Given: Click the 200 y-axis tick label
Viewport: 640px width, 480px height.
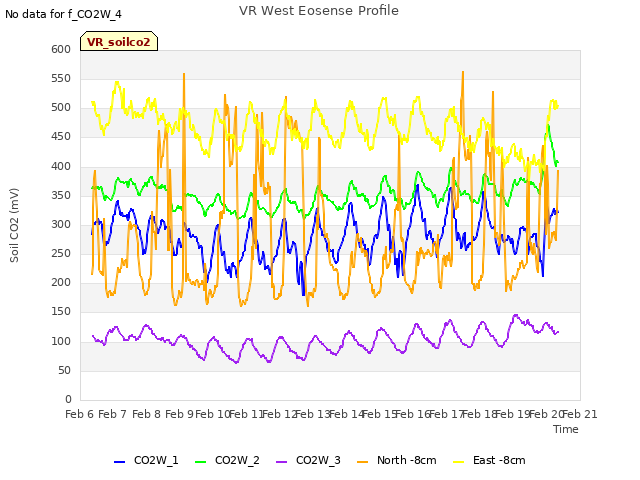Looking at the screenshot, I should coord(61,283).
